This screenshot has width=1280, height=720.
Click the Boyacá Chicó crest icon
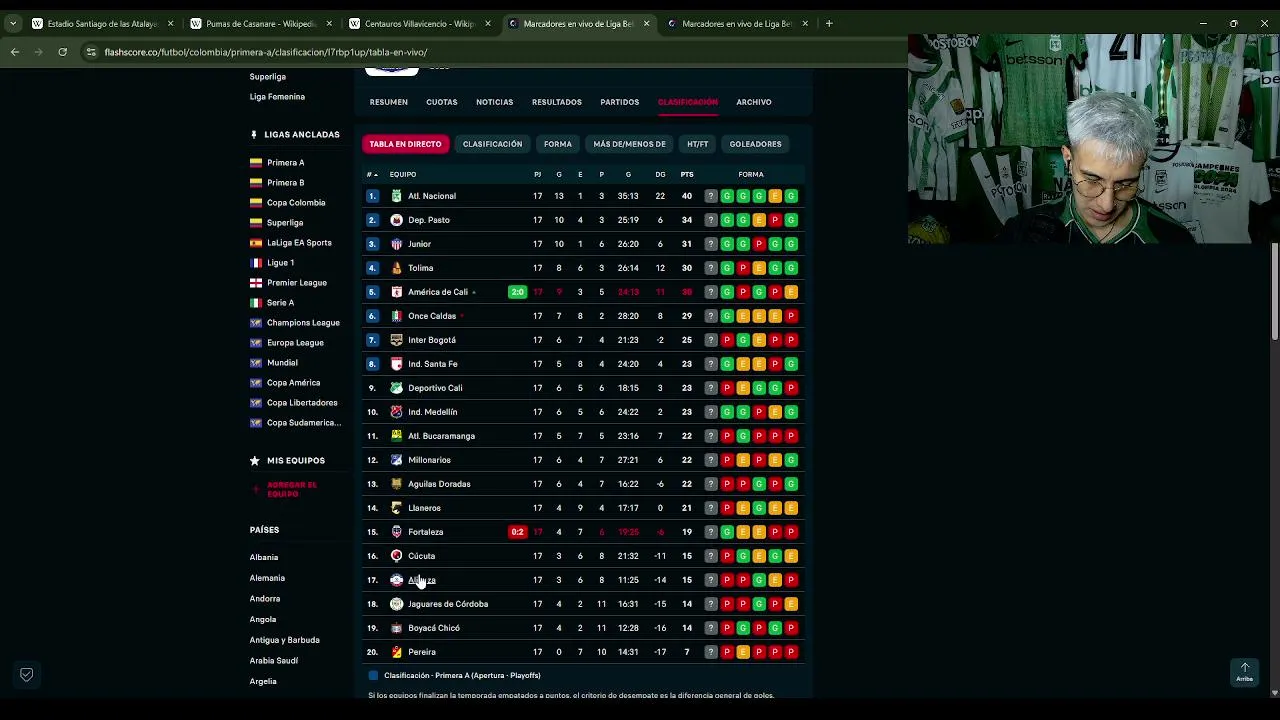(396, 628)
